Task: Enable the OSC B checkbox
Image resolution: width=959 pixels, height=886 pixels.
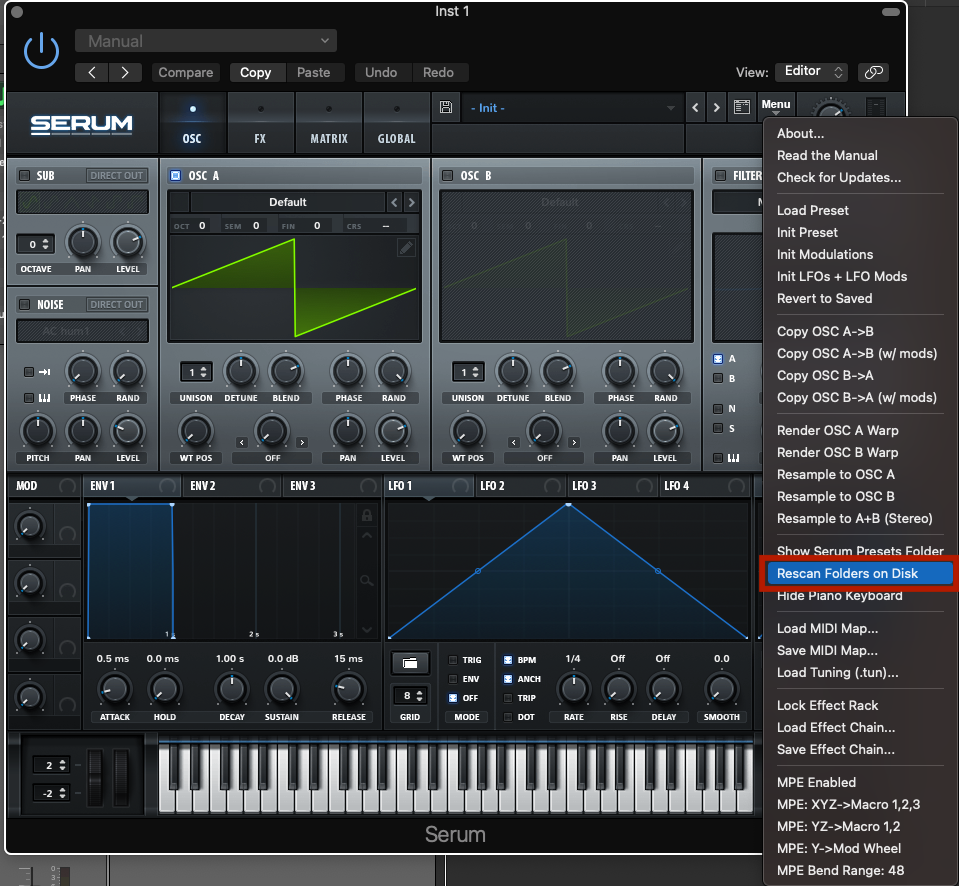Action: click(448, 175)
